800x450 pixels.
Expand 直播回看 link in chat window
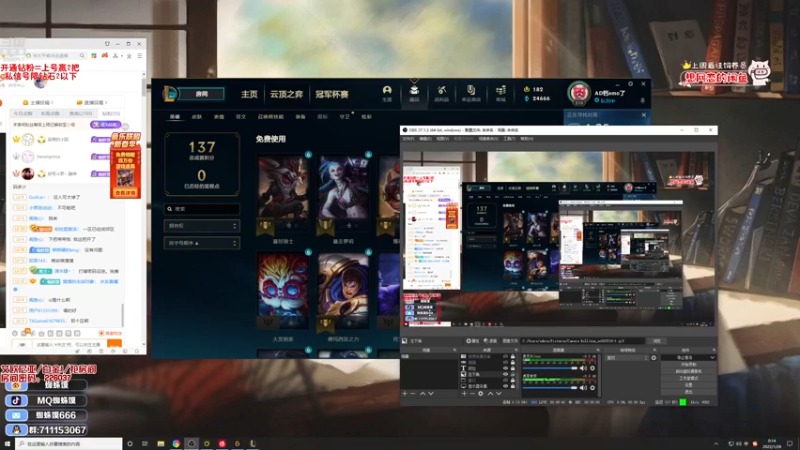(93, 103)
